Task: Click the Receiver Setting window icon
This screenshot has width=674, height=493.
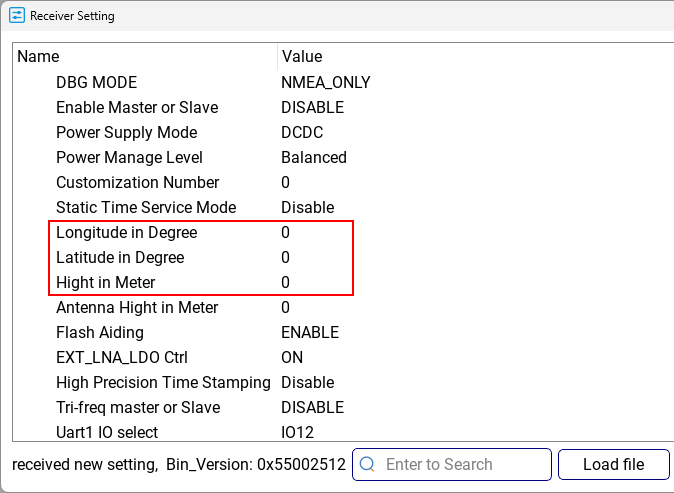Action: coord(17,16)
